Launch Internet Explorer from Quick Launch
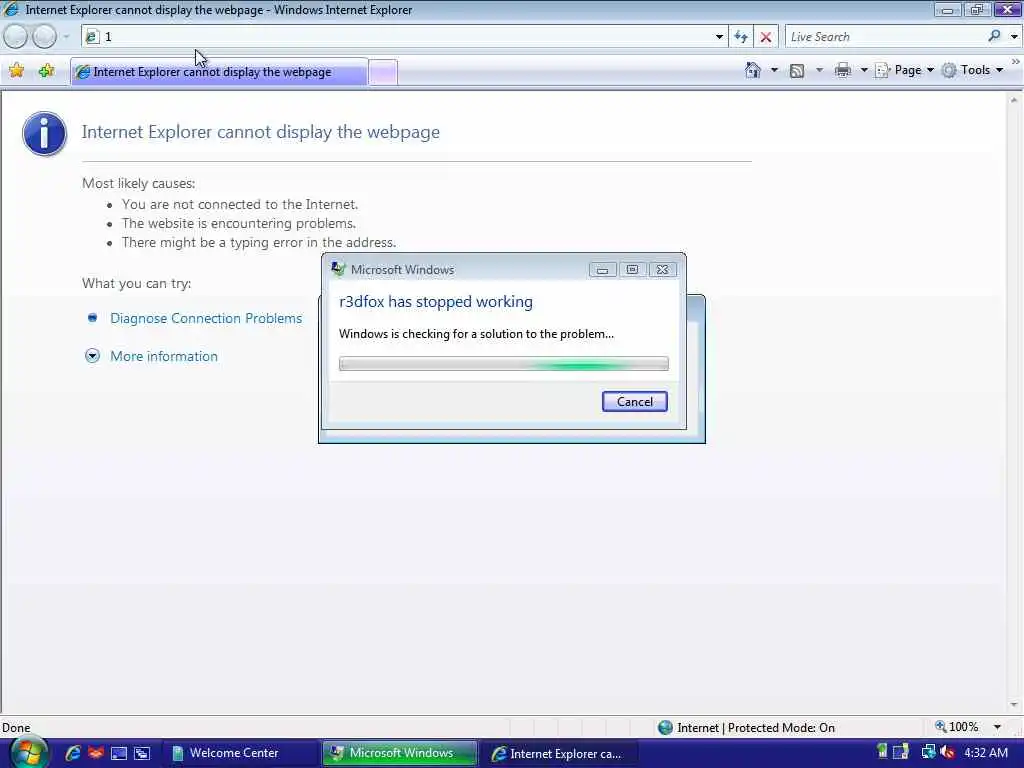This screenshot has height=768, width=1024. tap(72, 753)
